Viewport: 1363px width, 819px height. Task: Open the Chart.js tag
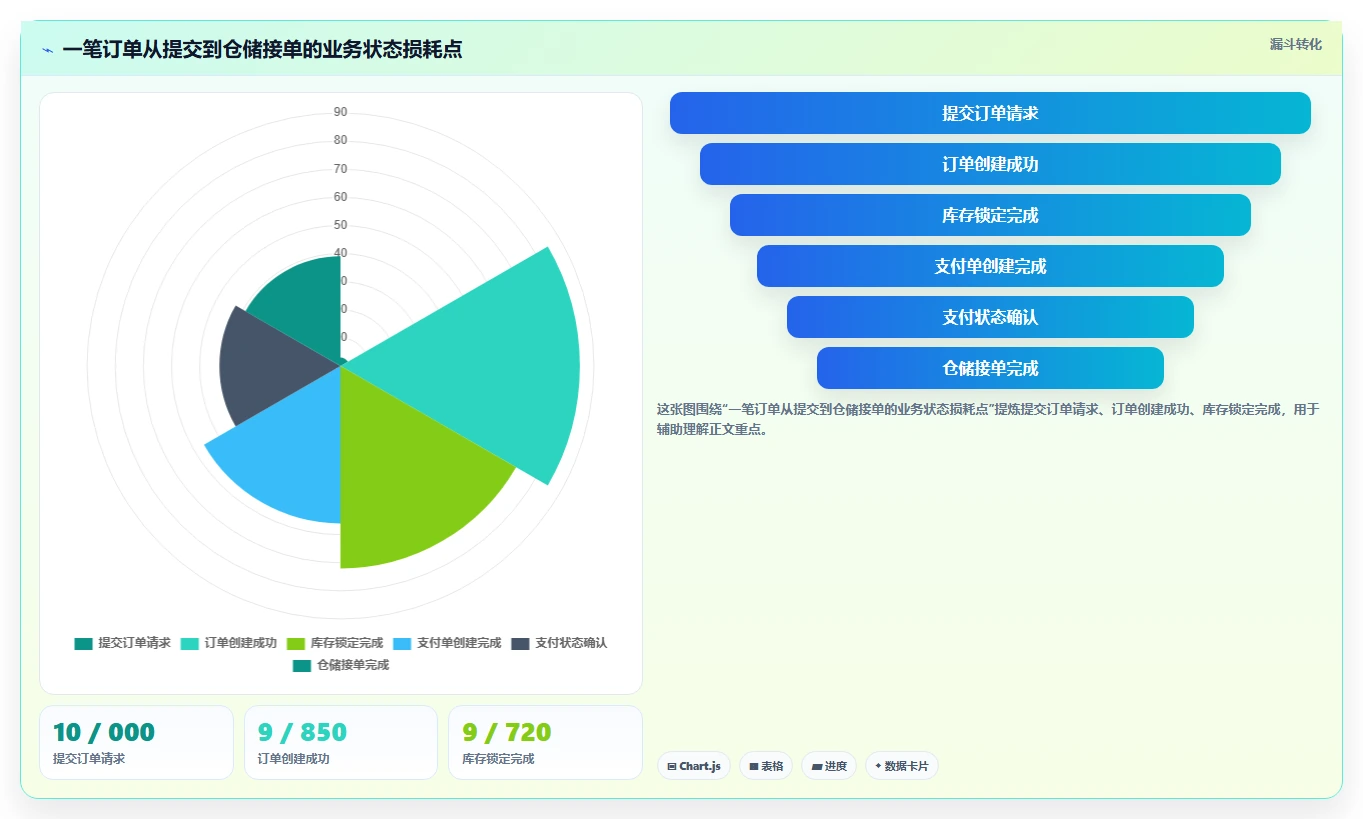(694, 766)
